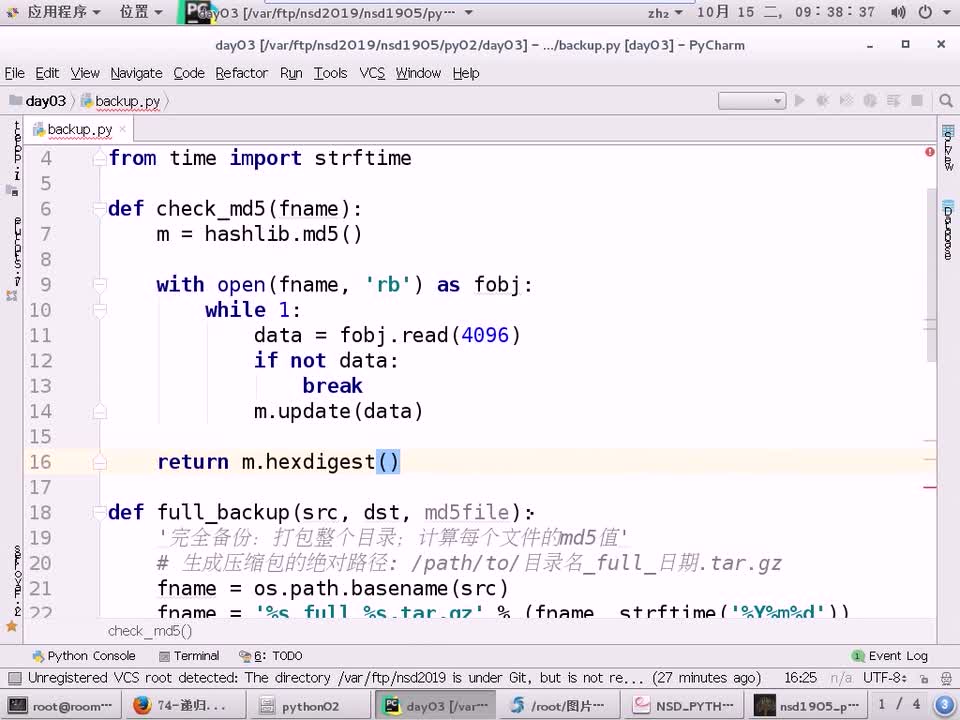960x720 pixels.
Task: Click the editor vertical scrollbar
Action: click(931, 276)
